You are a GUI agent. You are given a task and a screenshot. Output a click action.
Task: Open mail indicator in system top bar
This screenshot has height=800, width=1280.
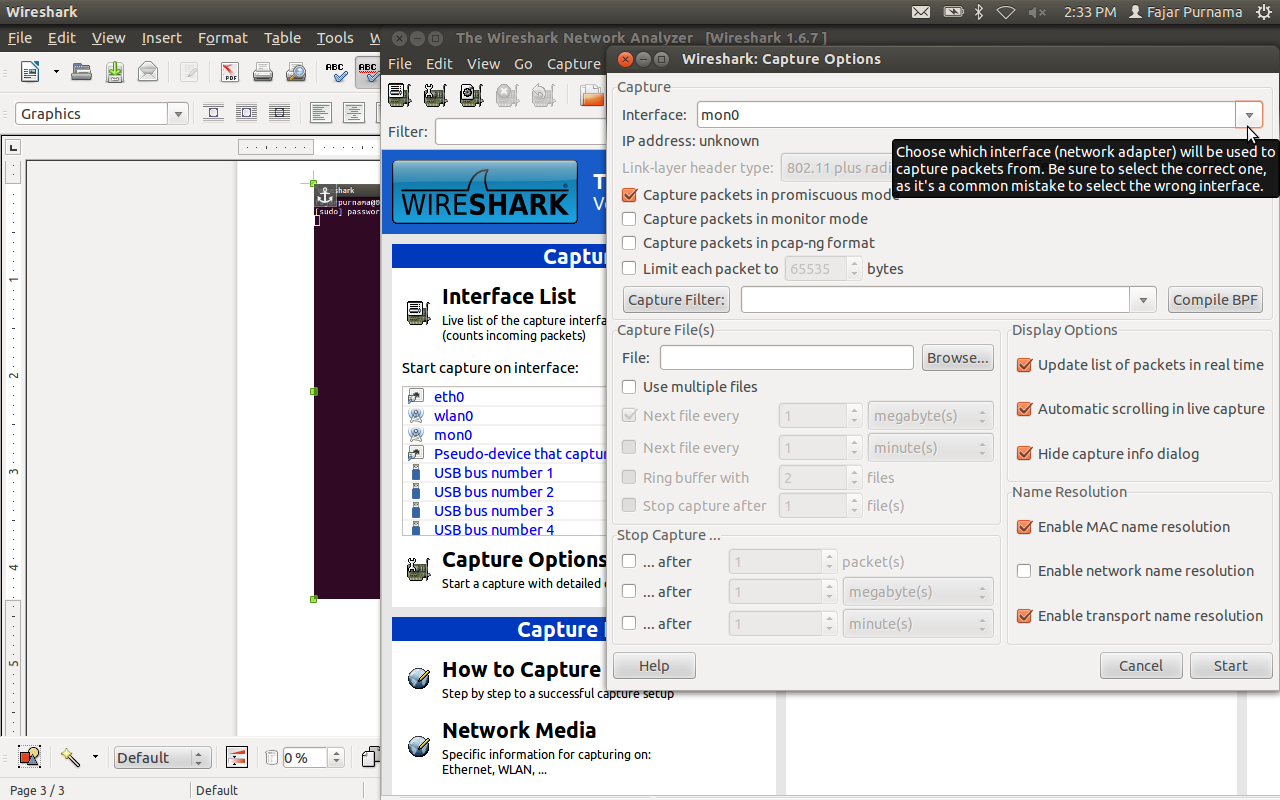pos(921,12)
